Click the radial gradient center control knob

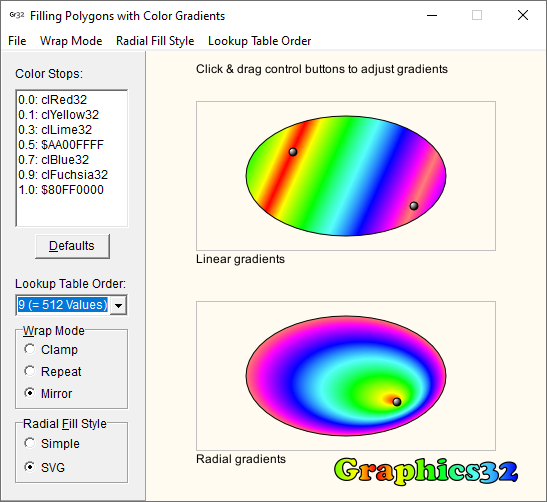point(397,402)
